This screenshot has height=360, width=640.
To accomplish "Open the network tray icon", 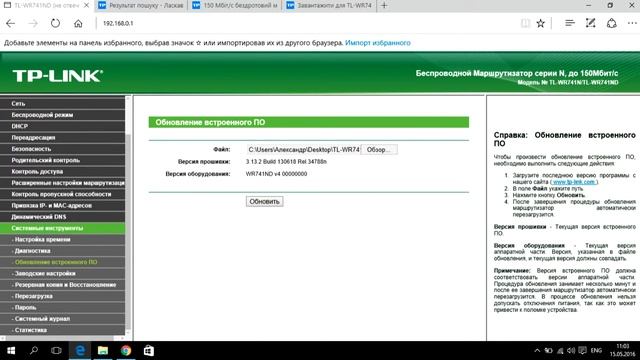I will [x=560, y=351].
